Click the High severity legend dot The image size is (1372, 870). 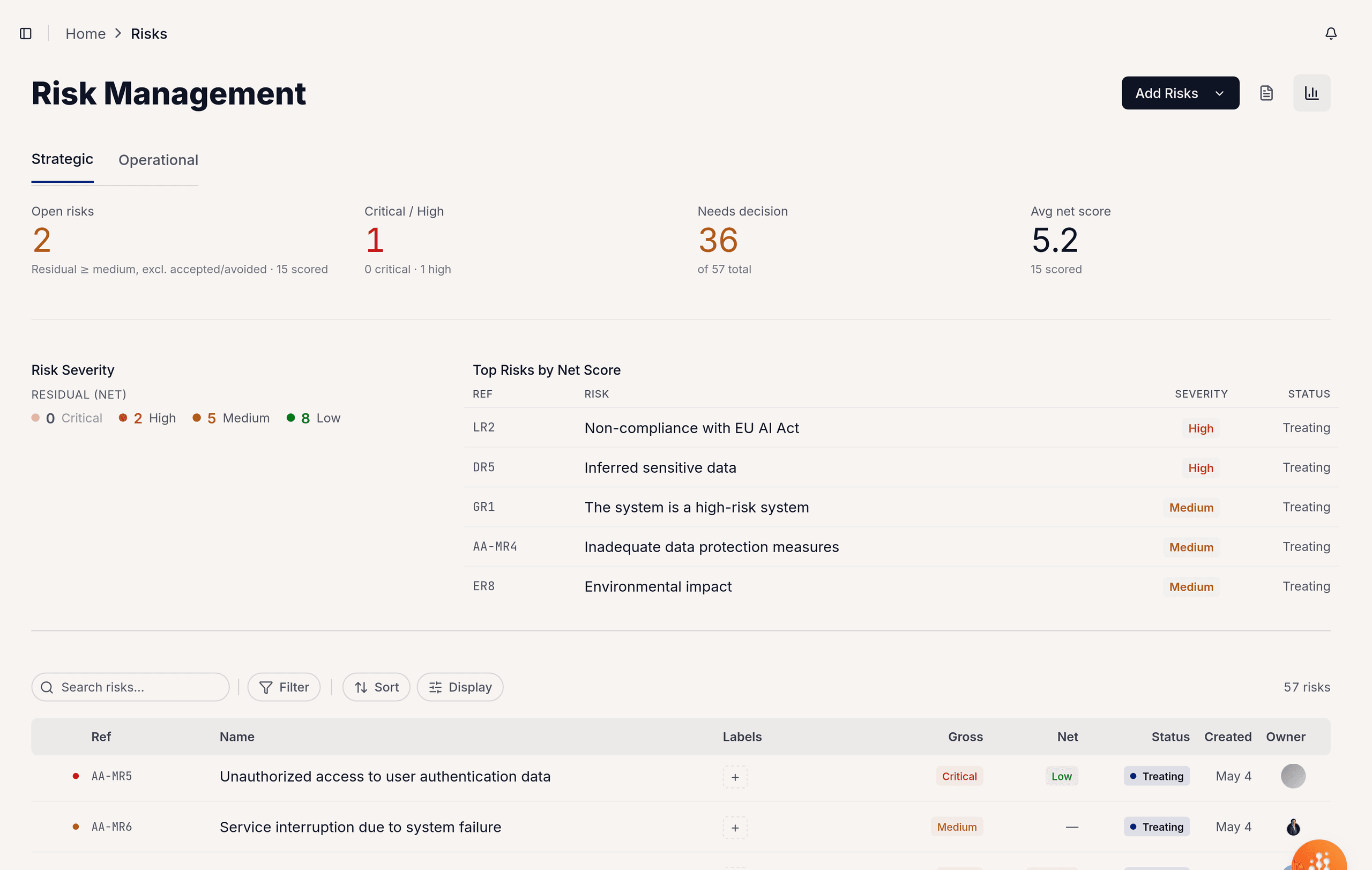point(123,418)
